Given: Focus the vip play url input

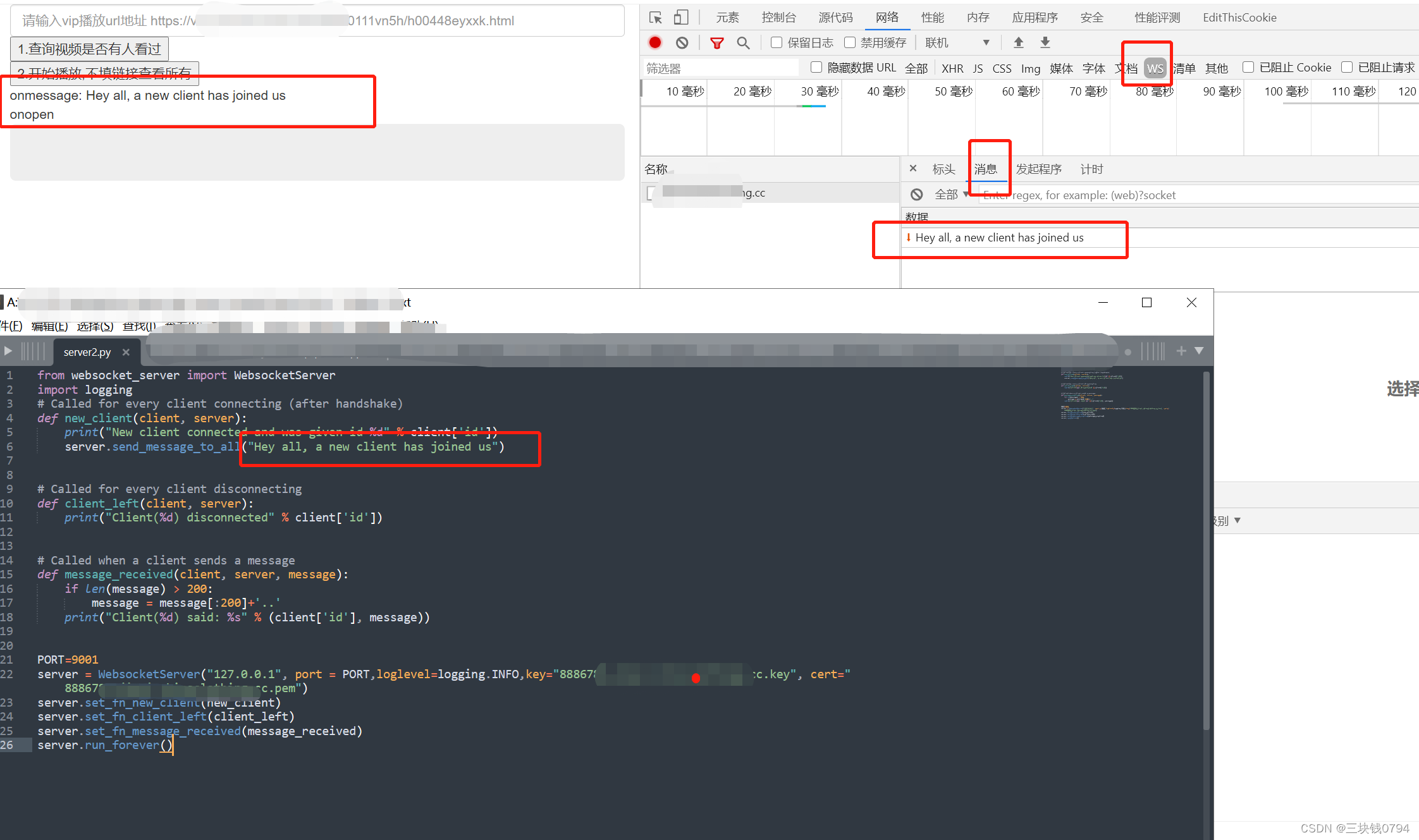Looking at the screenshot, I should pyautogui.click(x=317, y=20).
